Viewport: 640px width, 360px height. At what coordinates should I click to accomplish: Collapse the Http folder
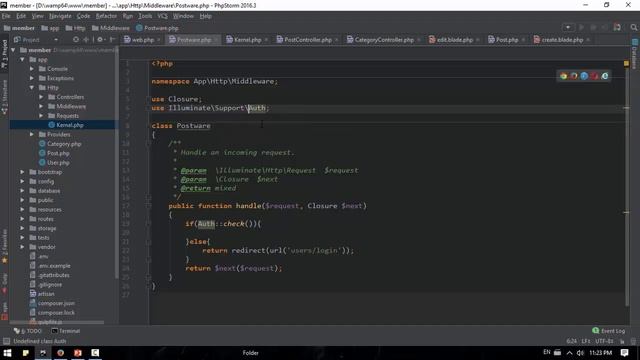(32, 87)
